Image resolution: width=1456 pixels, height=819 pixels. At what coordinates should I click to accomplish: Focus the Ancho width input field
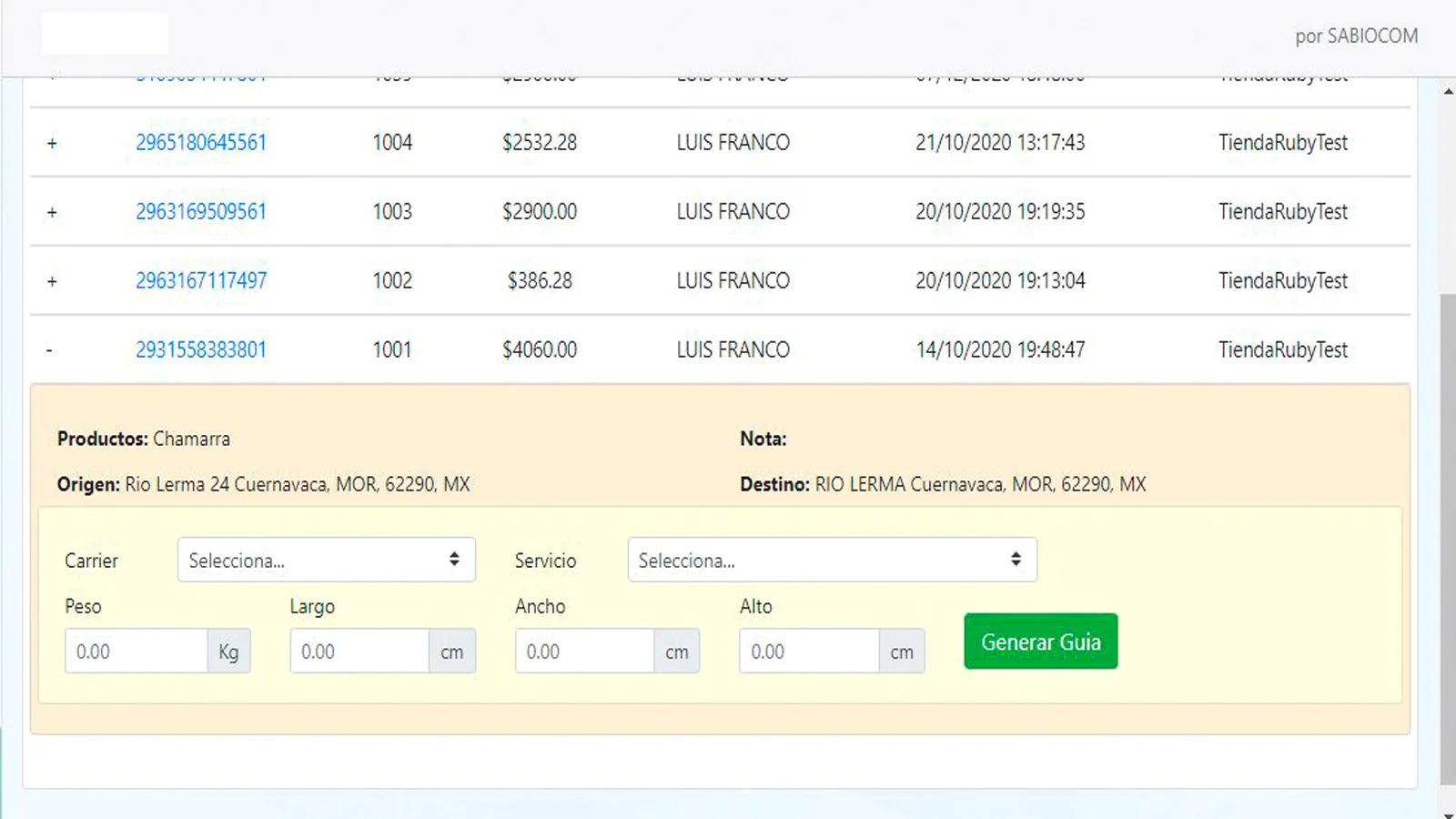tap(584, 652)
